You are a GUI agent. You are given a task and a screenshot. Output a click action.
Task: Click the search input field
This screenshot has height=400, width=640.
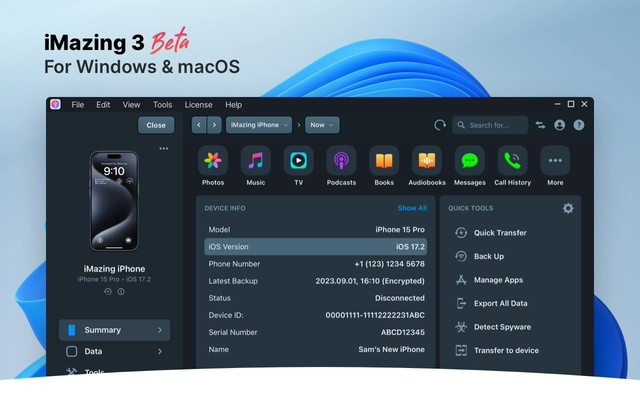coord(490,125)
